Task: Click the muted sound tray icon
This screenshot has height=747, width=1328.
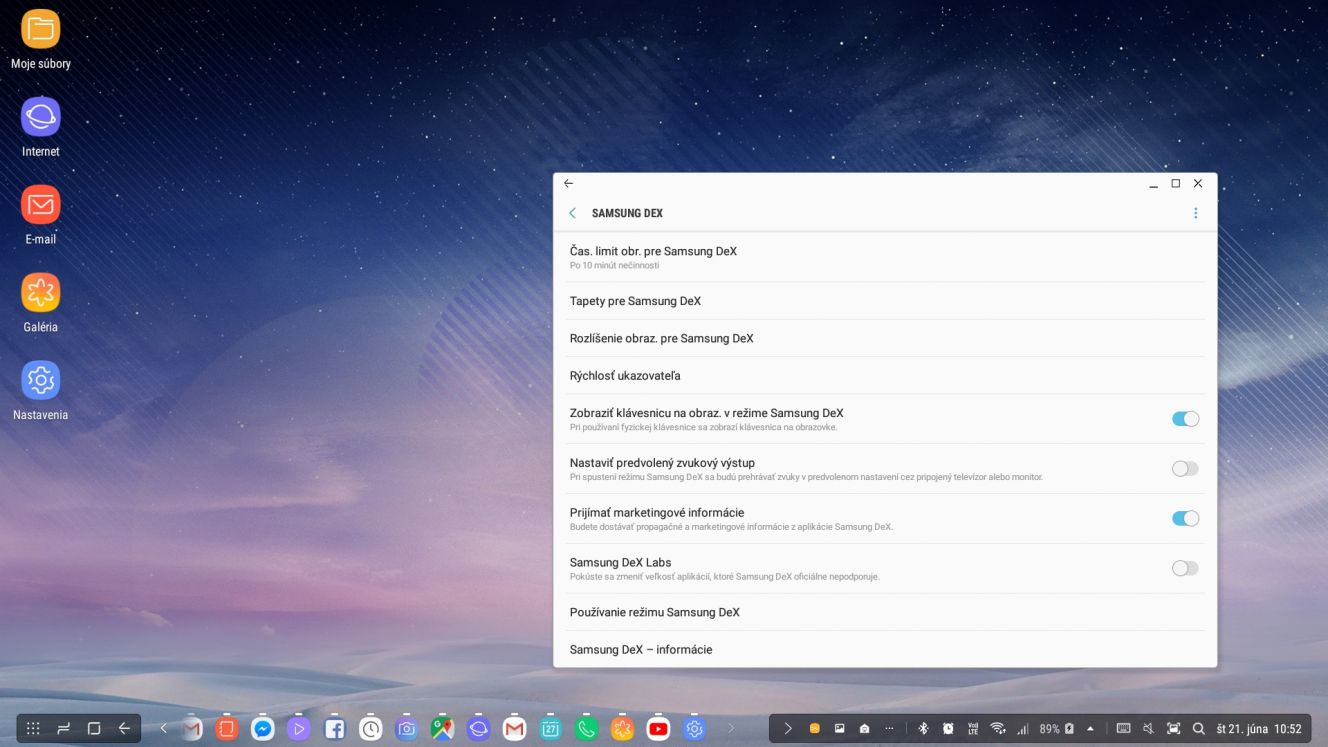Action: 1149,729
